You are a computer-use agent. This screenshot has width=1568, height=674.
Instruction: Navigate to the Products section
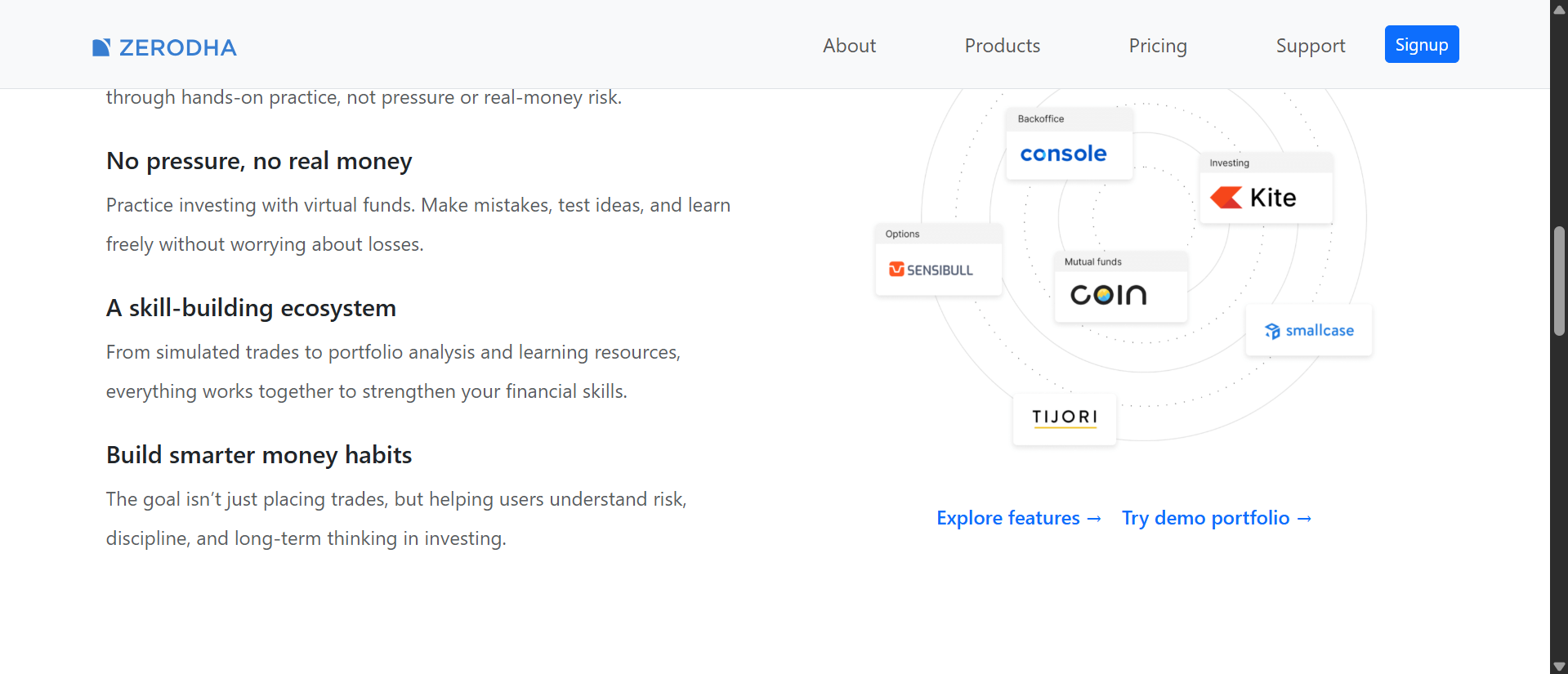point(1002,46)
